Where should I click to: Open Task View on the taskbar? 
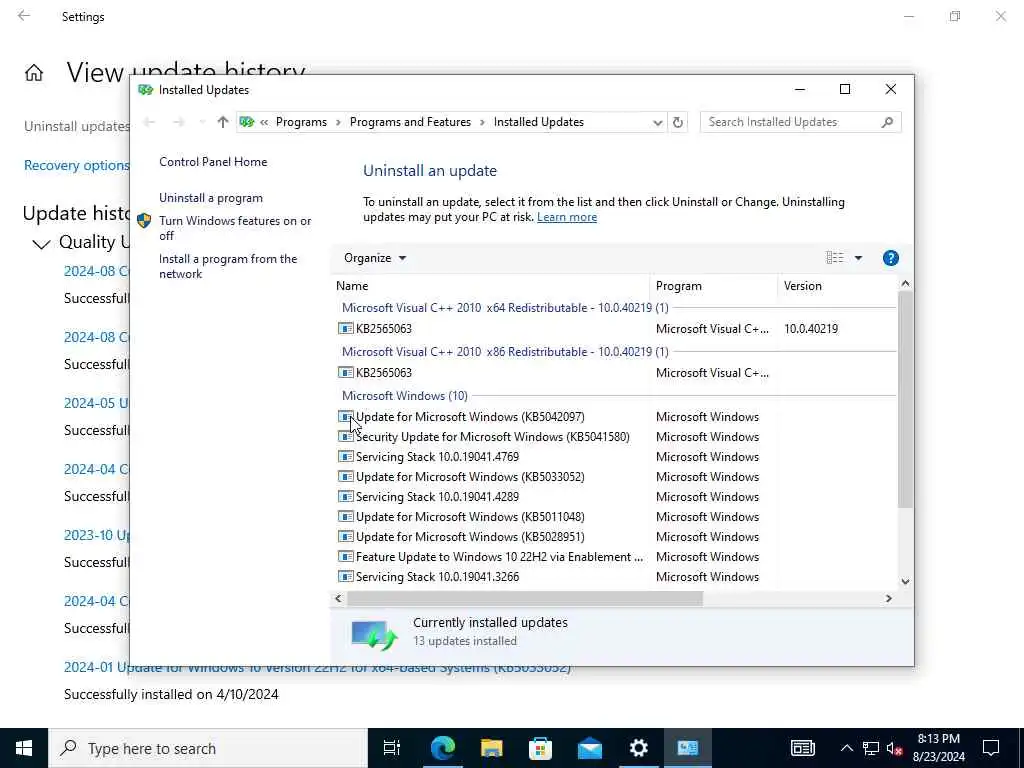392,748
